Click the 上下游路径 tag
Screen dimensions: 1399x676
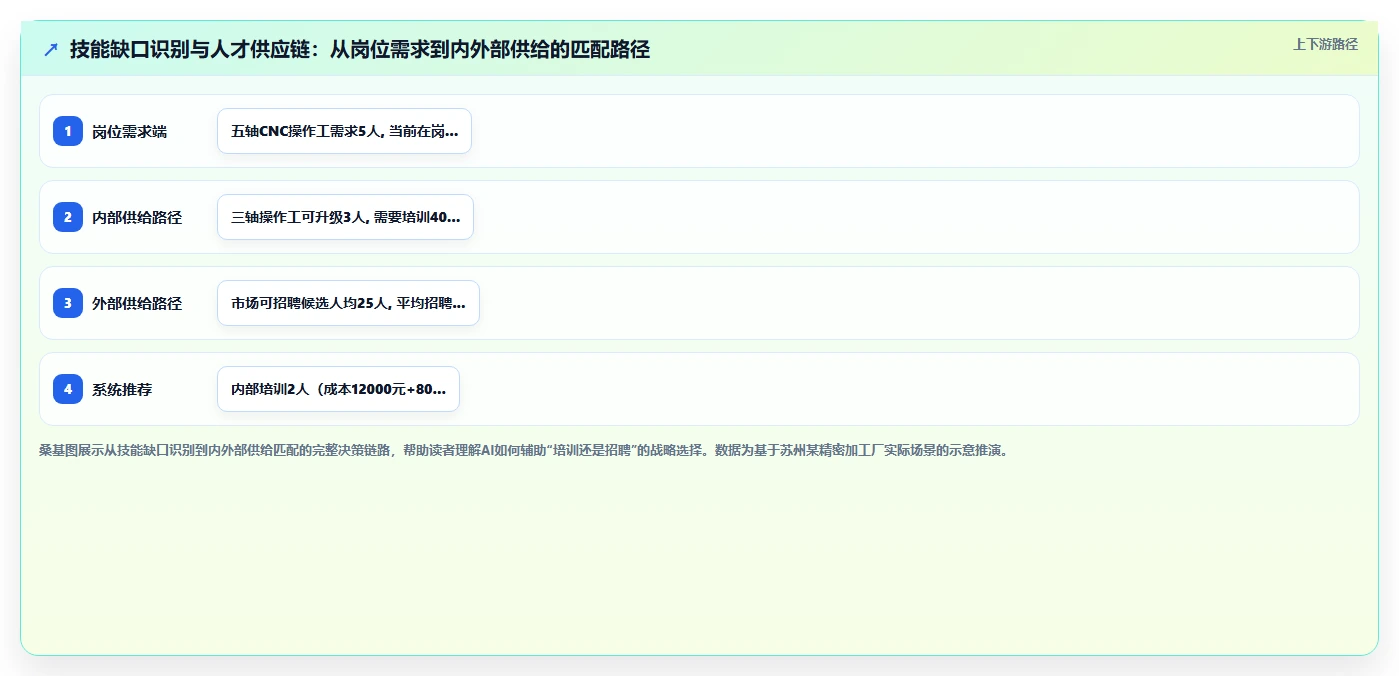coord(1325,44)
